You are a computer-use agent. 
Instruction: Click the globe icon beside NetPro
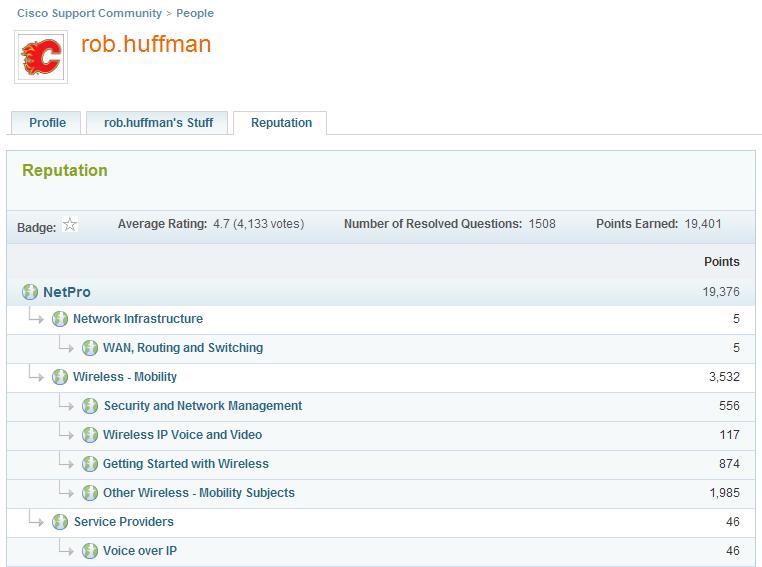[30, 292]
